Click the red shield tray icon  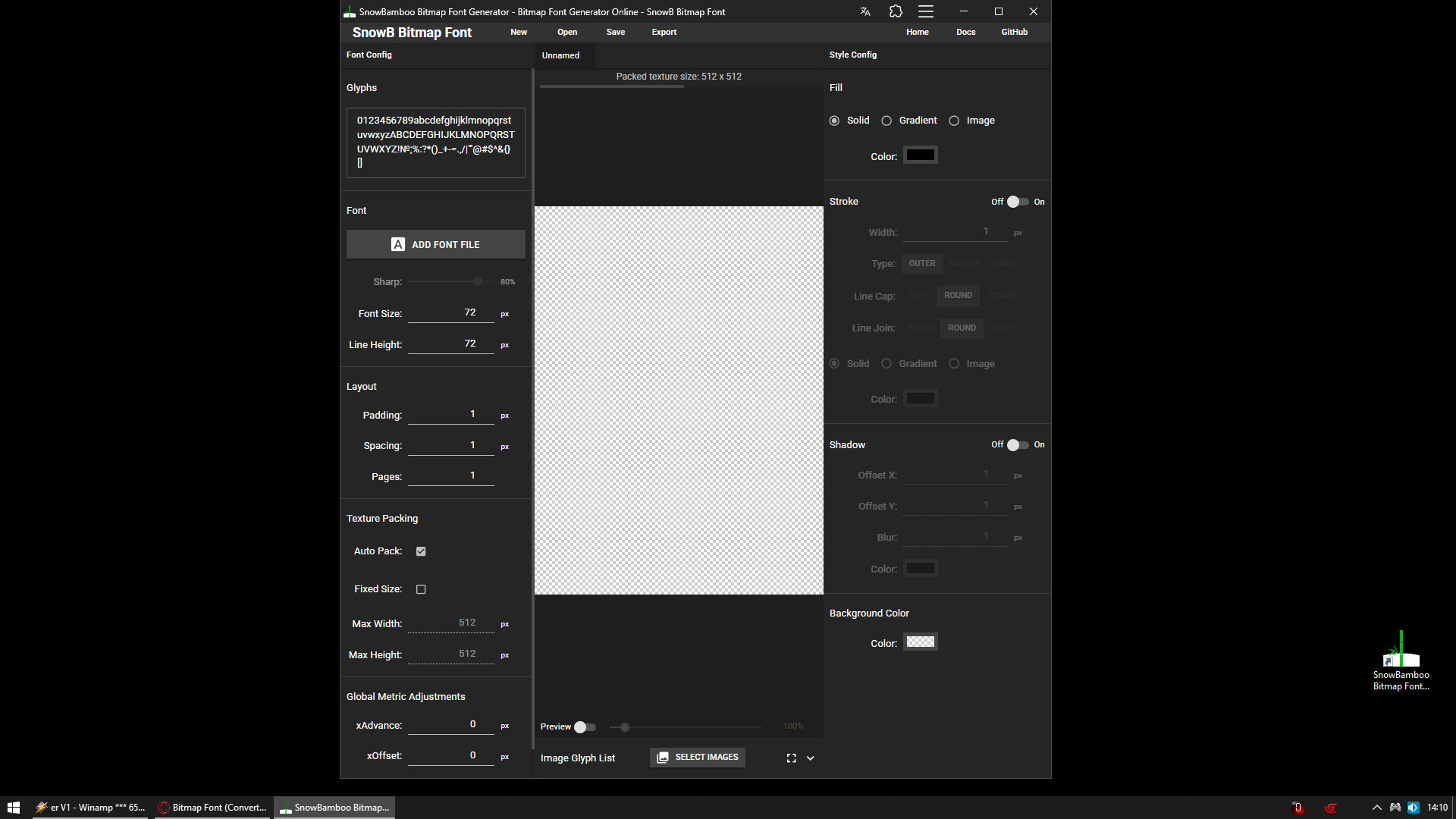[1298, 808]
